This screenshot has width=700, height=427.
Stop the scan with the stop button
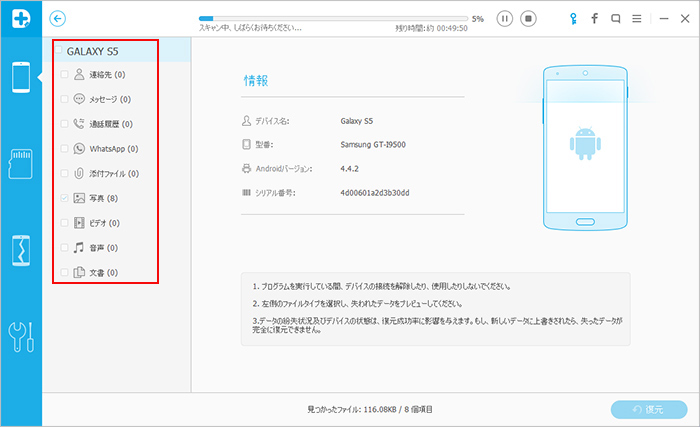pos(528,19)
